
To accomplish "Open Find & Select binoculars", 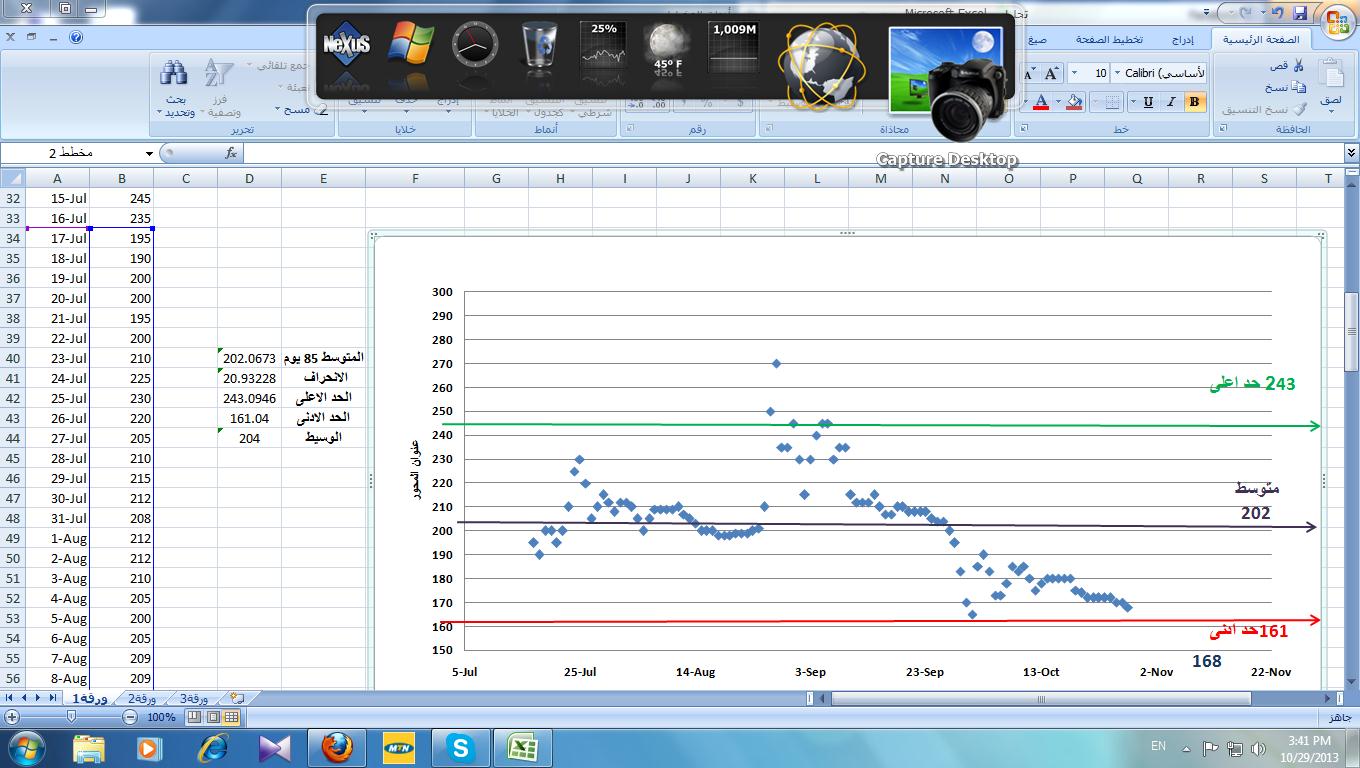I will pos(174,73).
